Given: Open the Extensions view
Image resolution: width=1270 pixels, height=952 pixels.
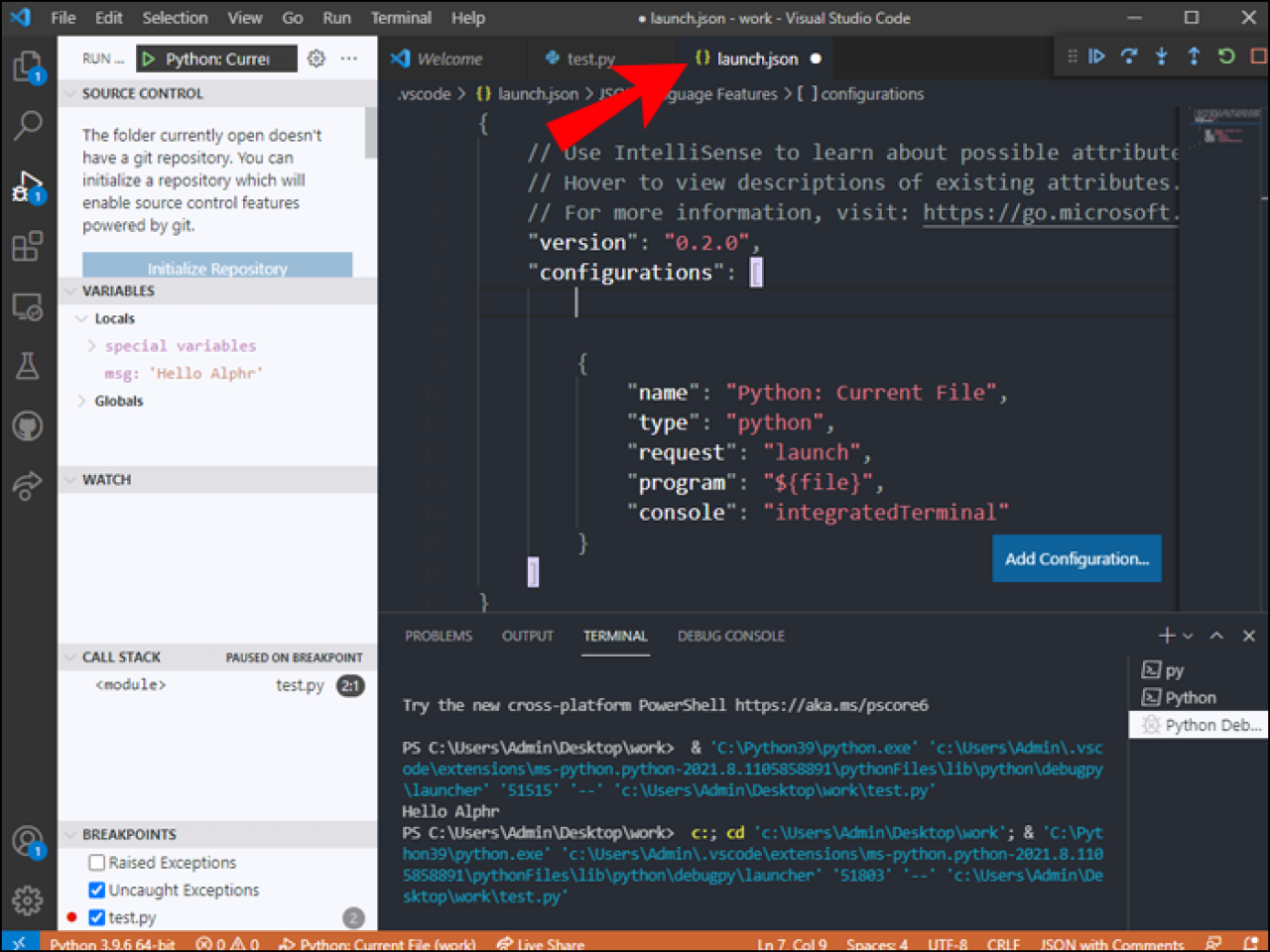Looking at the screenshot, I should click(x=27, y=246).
